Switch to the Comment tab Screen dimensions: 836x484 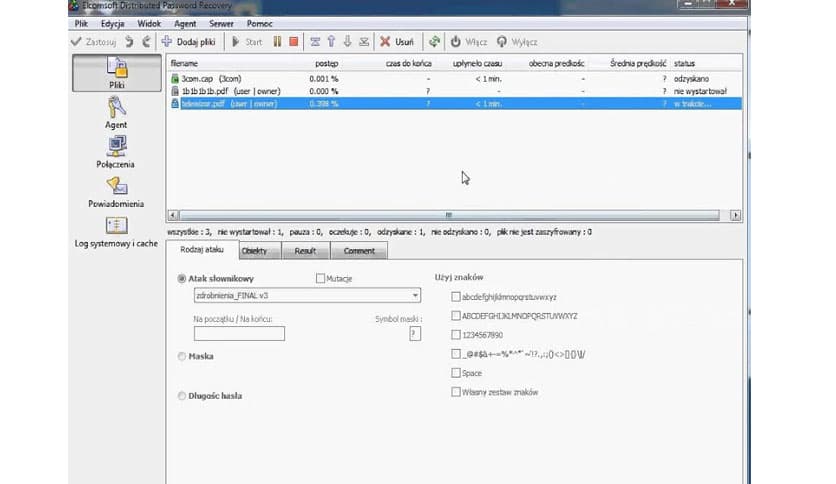359,251
